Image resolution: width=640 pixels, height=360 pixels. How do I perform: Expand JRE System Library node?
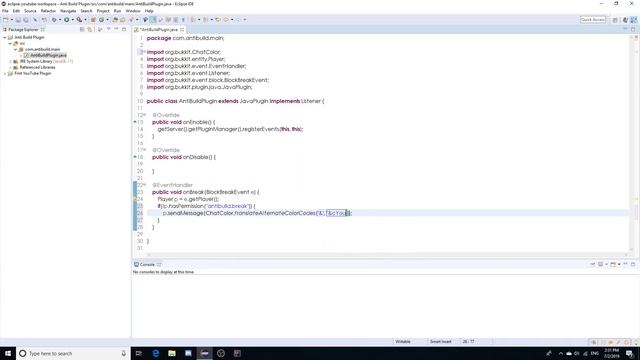pyautogui.click(x=10, y=61)
